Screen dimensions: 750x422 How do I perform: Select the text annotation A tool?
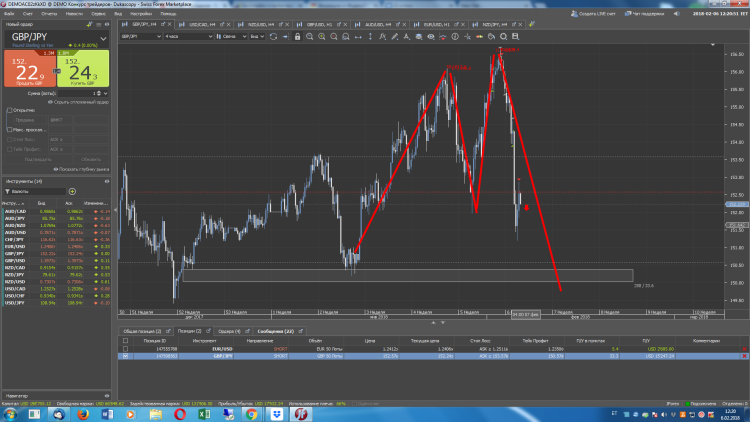tap(407, 36)
